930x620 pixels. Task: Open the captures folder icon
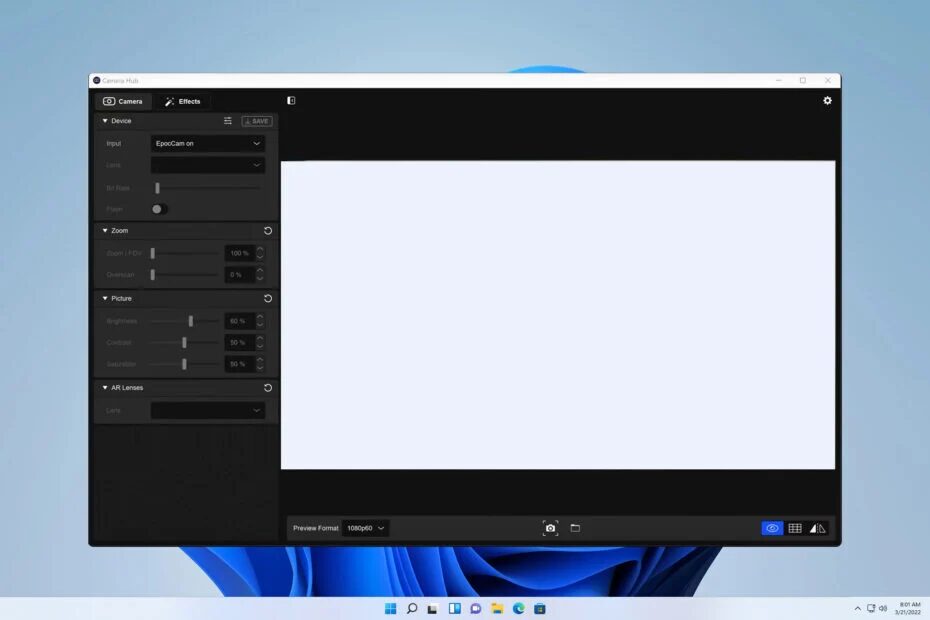click(x=575, y=528)
